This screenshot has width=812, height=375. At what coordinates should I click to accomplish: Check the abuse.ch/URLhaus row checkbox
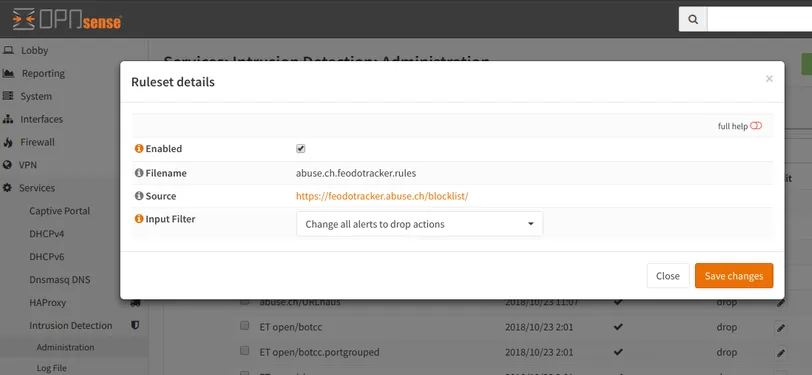(244, 301)
